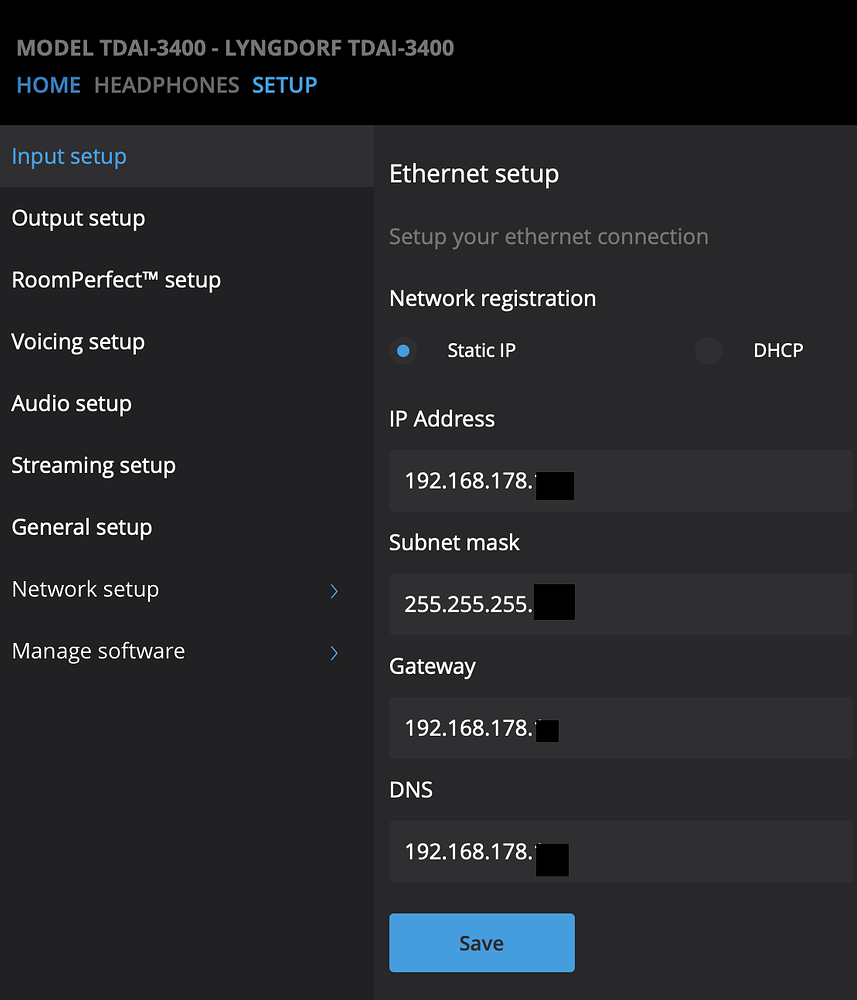This screenshot has height=1000, width=857.
Task: Click into the IP Address field
Action: point(620,481)
